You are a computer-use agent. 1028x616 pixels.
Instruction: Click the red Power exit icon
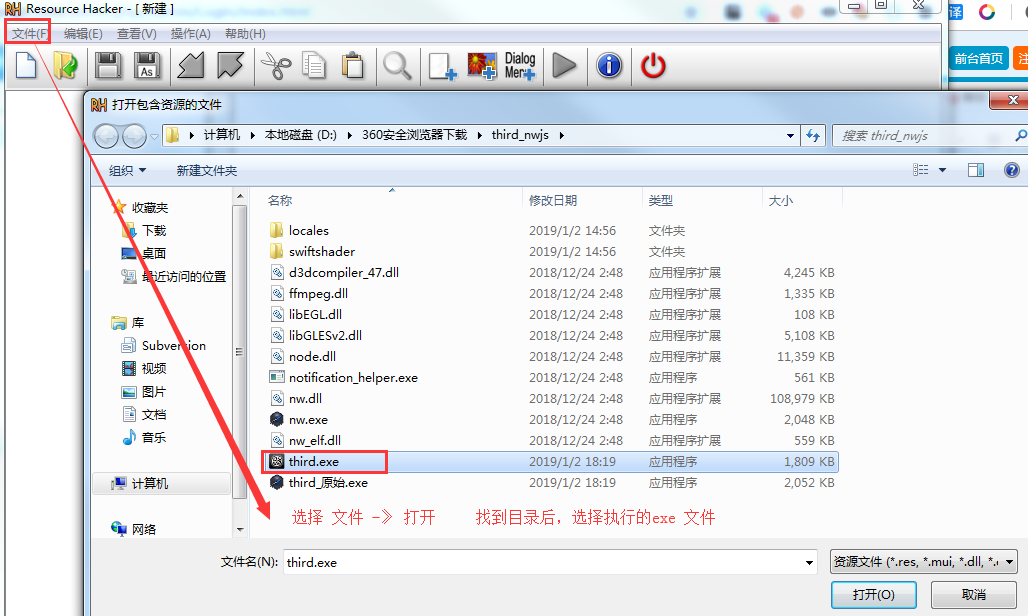(x=653, y=66)
